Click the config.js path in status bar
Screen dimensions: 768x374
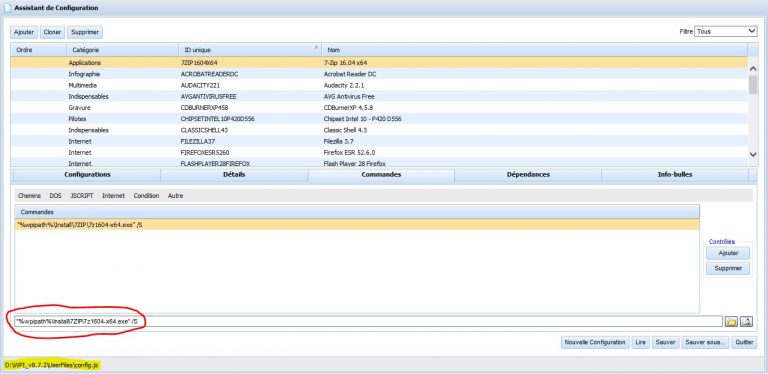(52, 365)
